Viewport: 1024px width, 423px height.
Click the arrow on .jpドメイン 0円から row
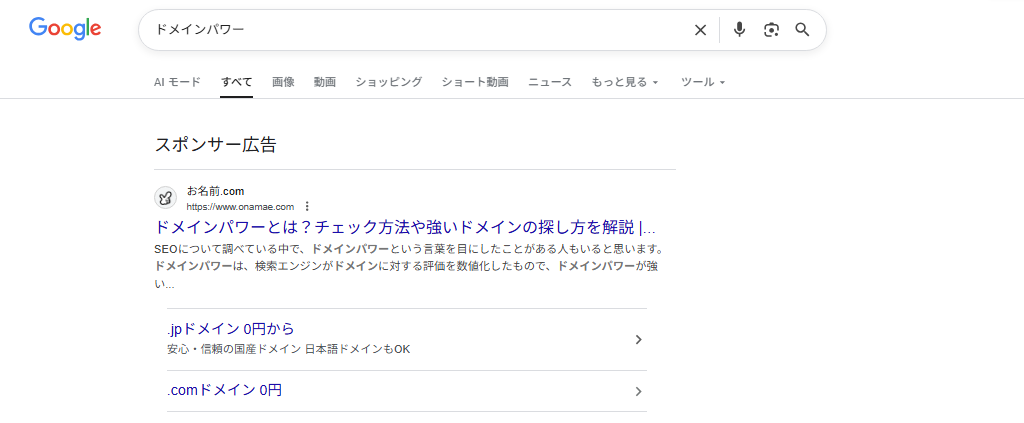638,340
